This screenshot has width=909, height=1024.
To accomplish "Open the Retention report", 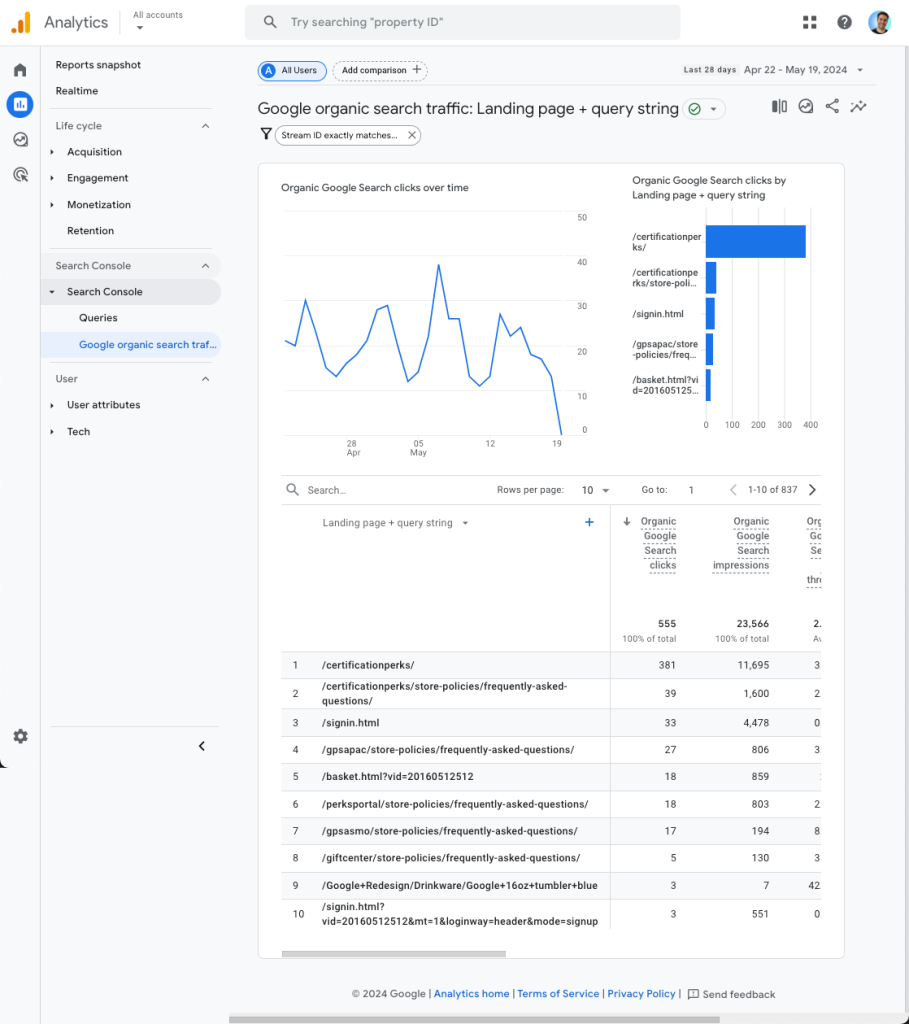I will (90, 231).
